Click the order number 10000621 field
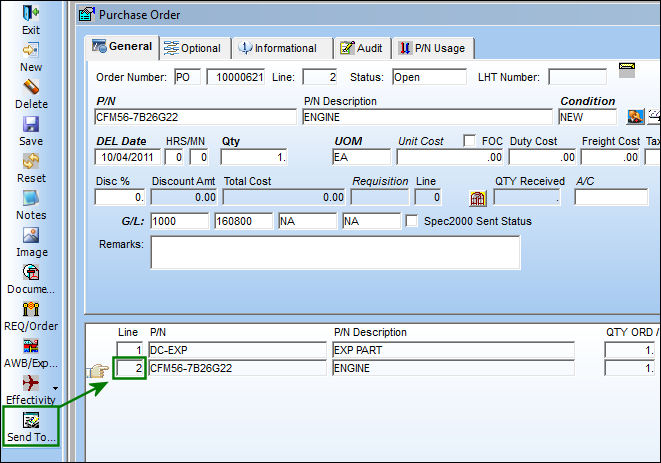The width and height of the screenshot is (661, 463). pyautogui.click(x=236, y=77)
